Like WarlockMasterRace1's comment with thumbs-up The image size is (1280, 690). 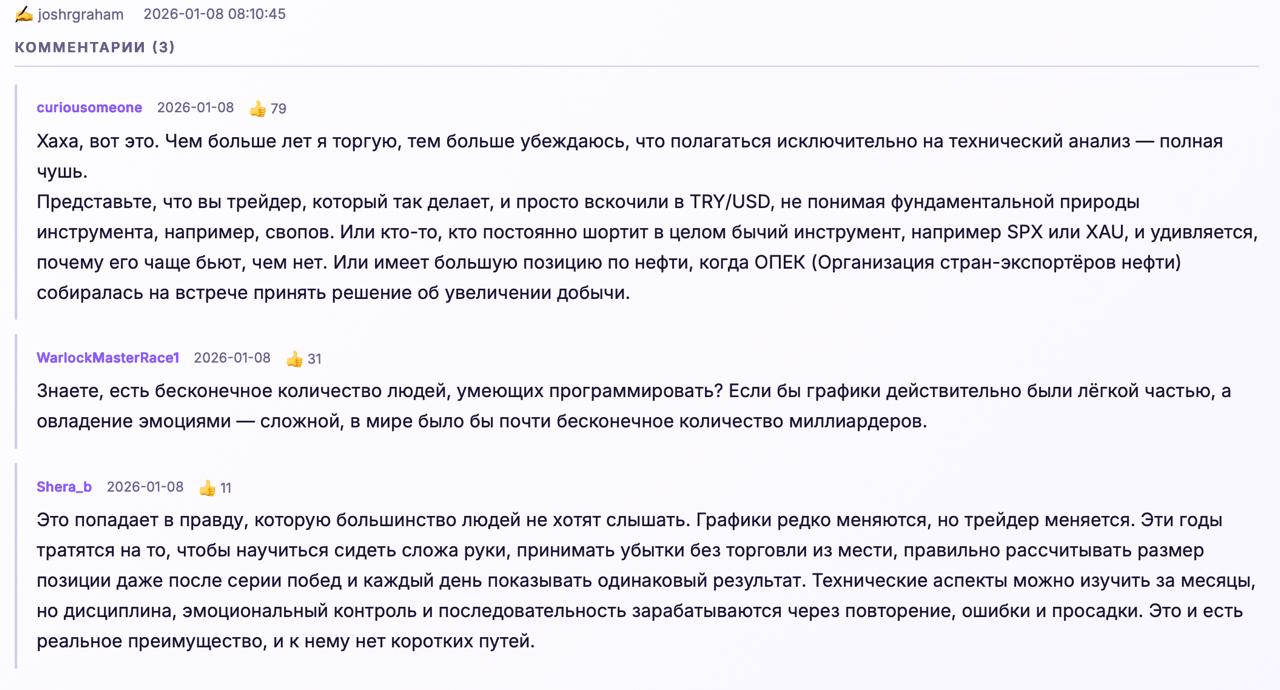click(x=294, y=358)
